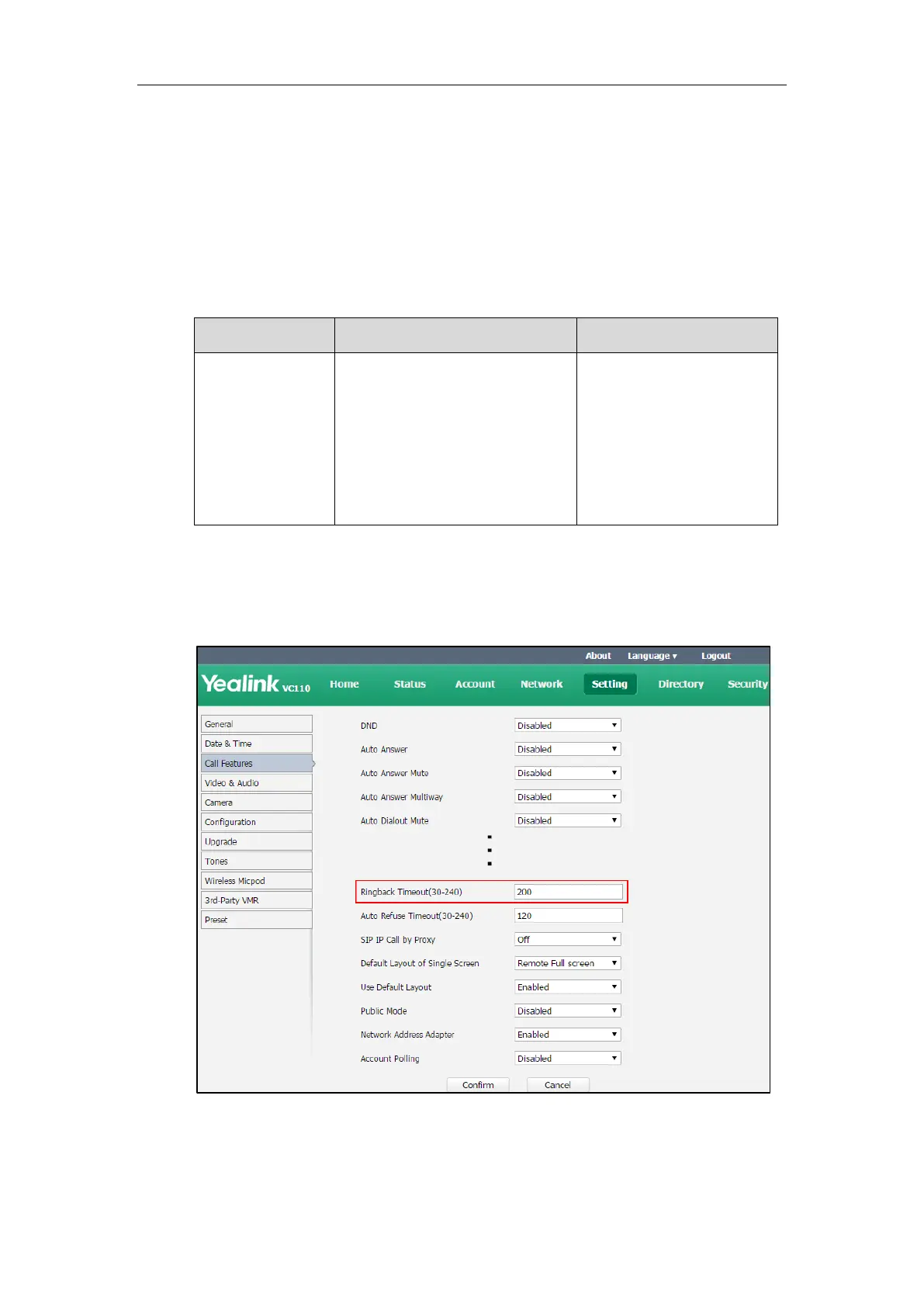
Task: Click the Auto Refuse Timeout input field
Action: pyautogui.click(x=569, y=916)
